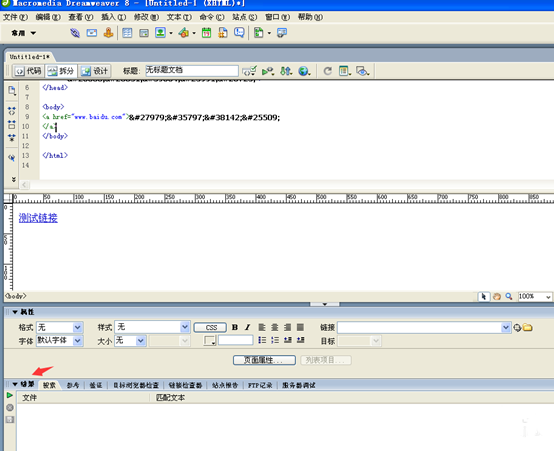
Task: Insert a named anchor icon
Action: 108,33
